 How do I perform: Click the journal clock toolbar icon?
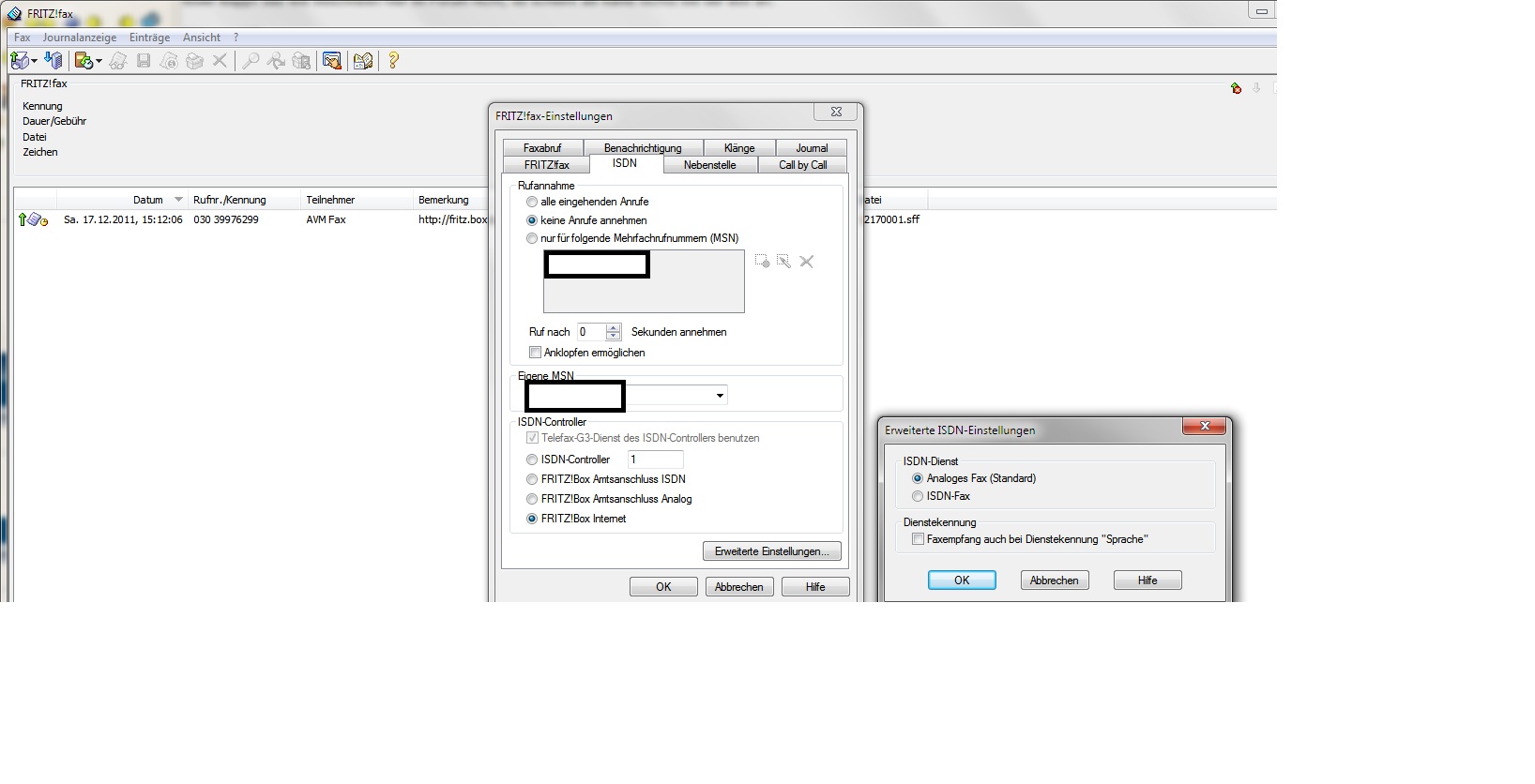pyautogui.click(x=84, y=61)
